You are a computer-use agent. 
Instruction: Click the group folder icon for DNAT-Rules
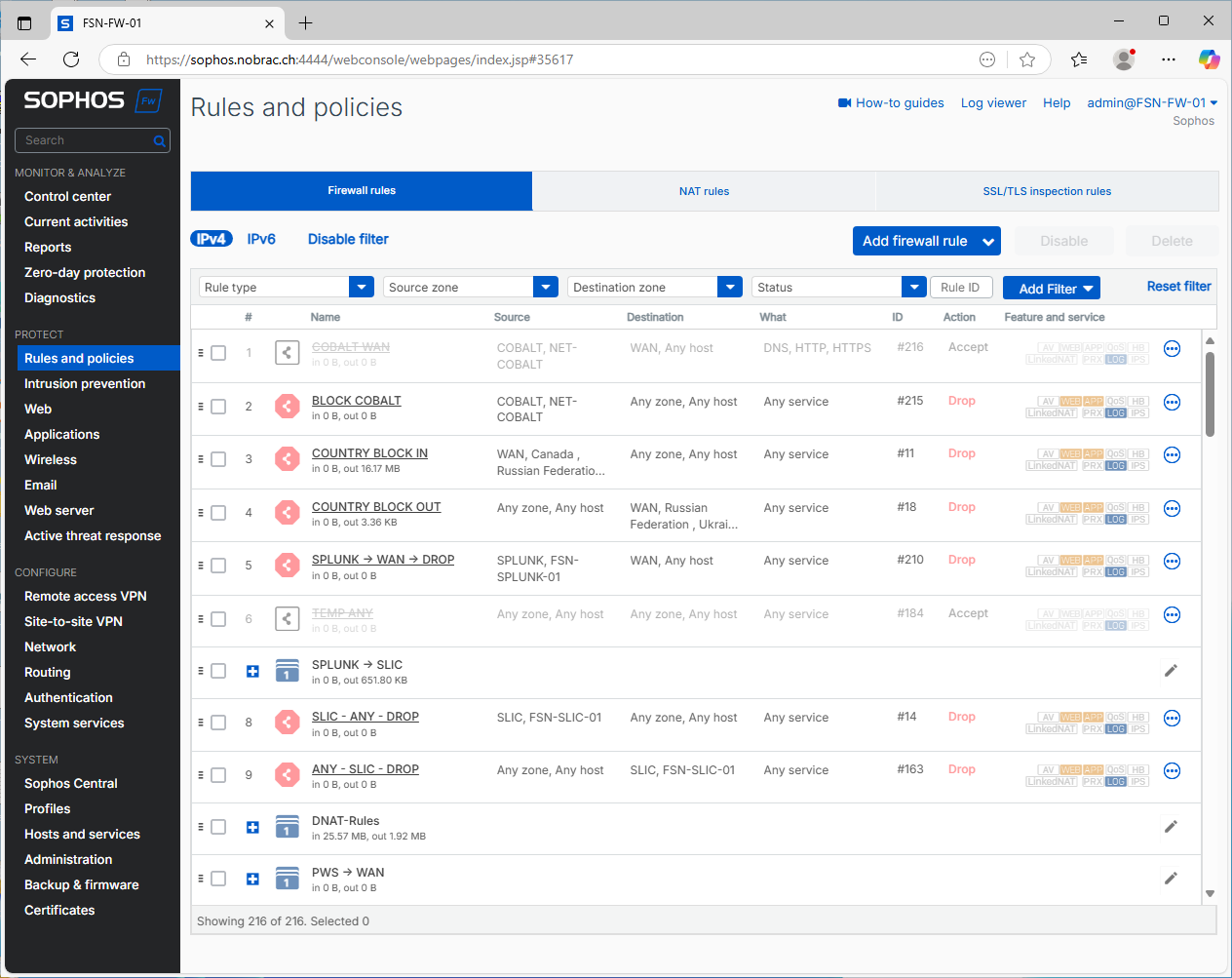[x=287, y=826]
